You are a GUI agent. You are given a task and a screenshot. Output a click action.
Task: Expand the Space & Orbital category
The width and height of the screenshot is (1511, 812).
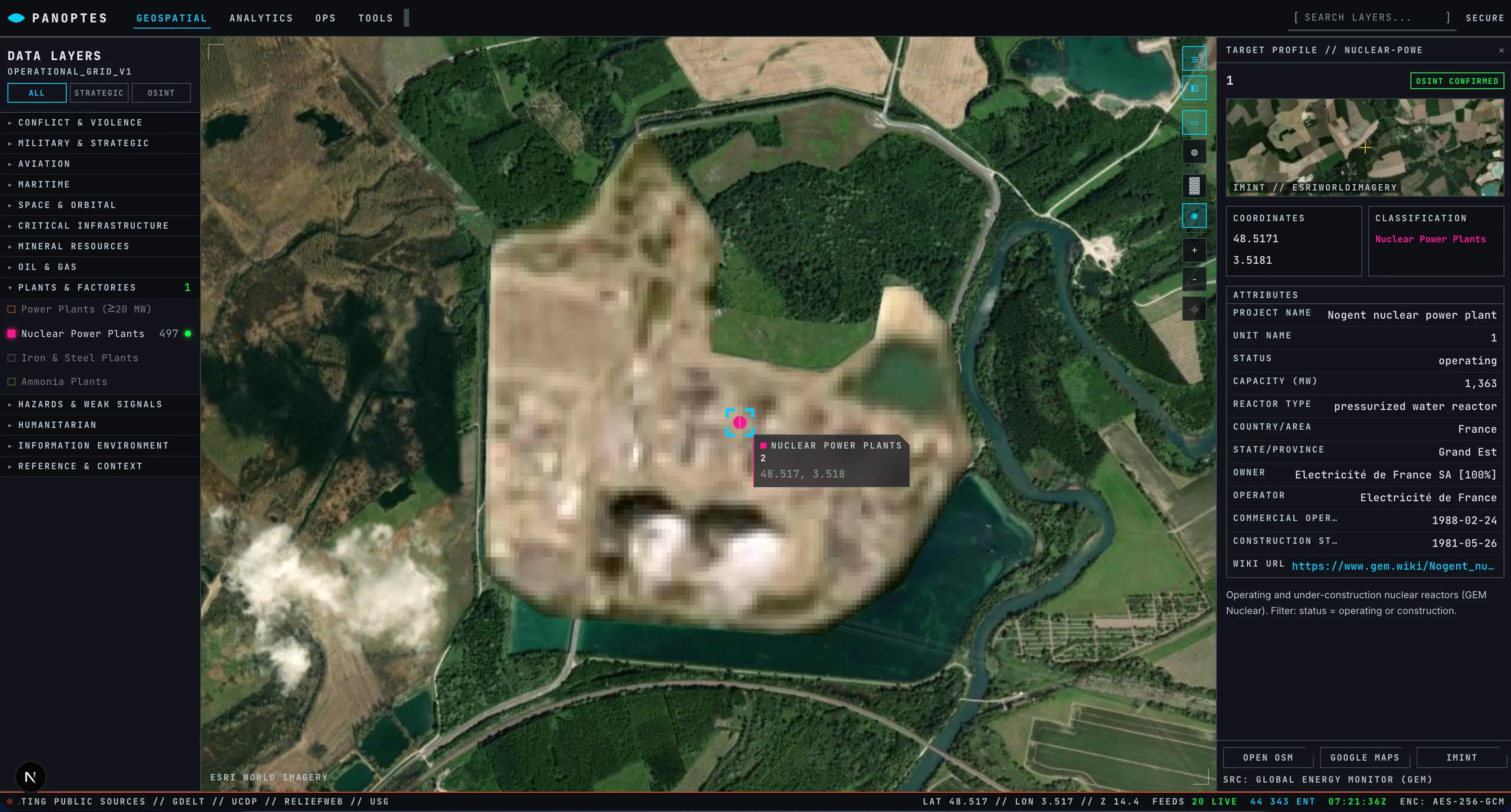pyautogui.click(x=100, y=205)
